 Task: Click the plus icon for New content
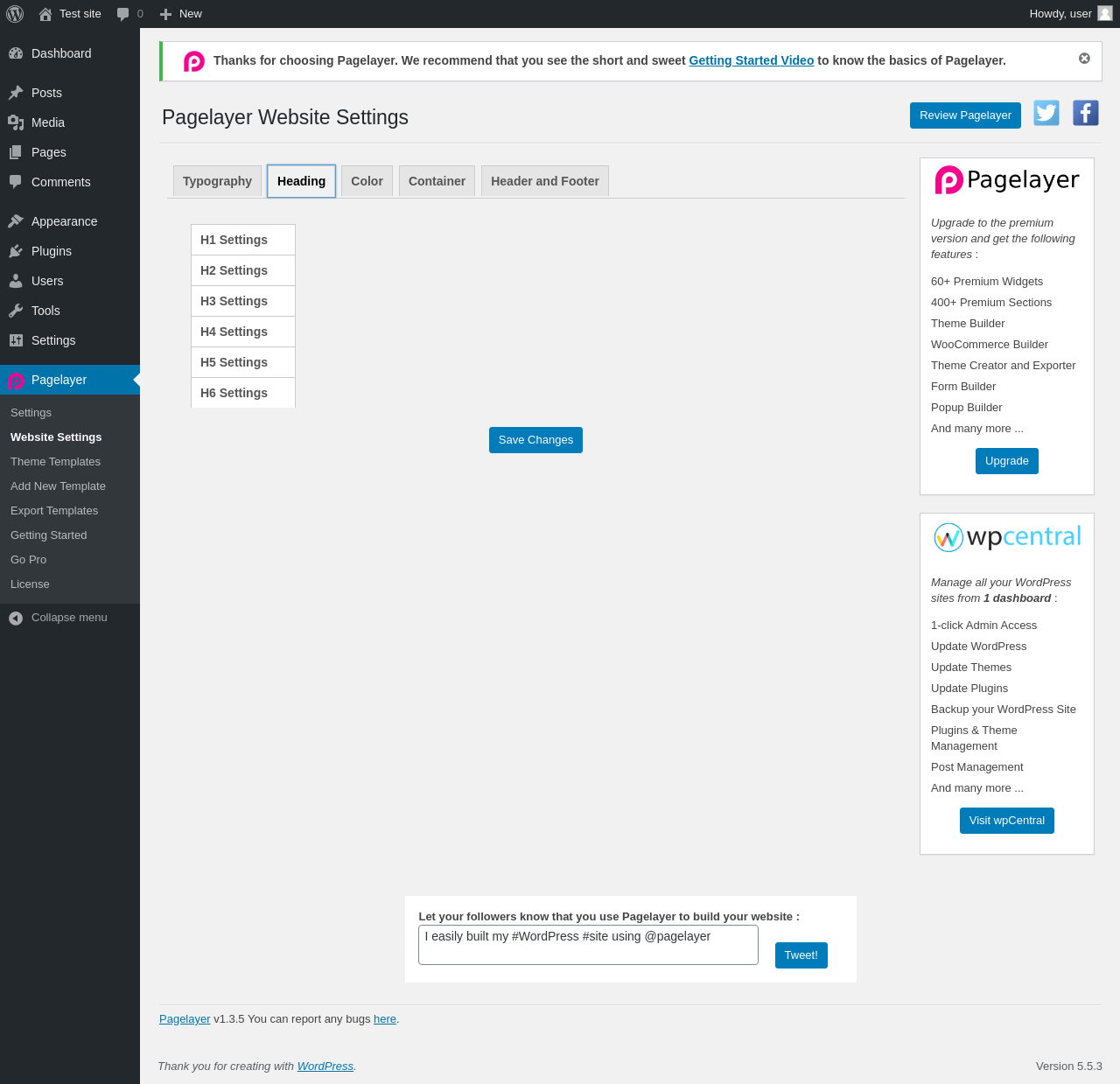click(165, 14)
